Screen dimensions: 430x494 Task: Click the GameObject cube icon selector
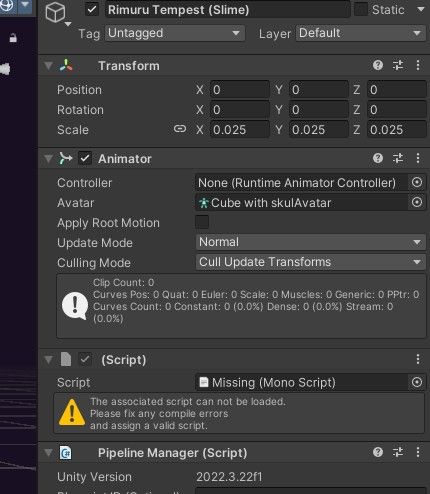pos(56,13)
